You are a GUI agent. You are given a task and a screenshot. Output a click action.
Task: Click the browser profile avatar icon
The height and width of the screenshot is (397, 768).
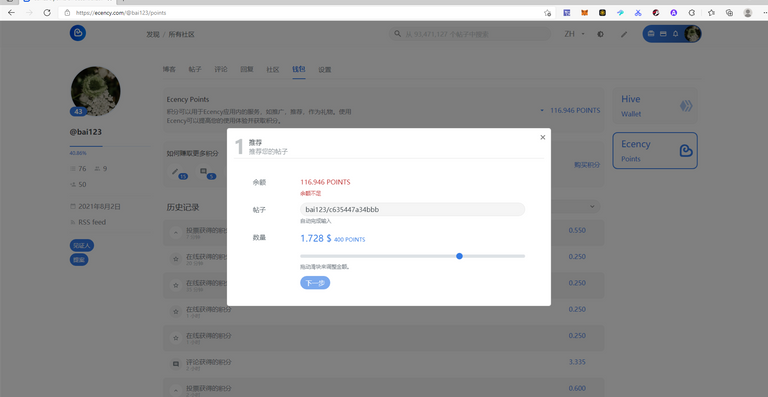coord(747,13)
